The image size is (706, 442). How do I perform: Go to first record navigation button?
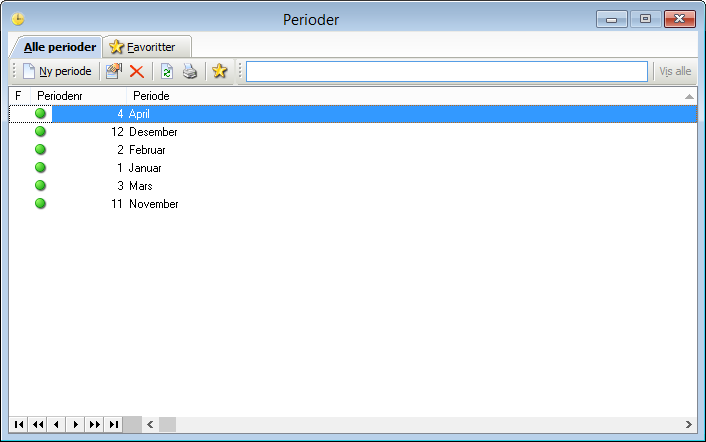19,424
